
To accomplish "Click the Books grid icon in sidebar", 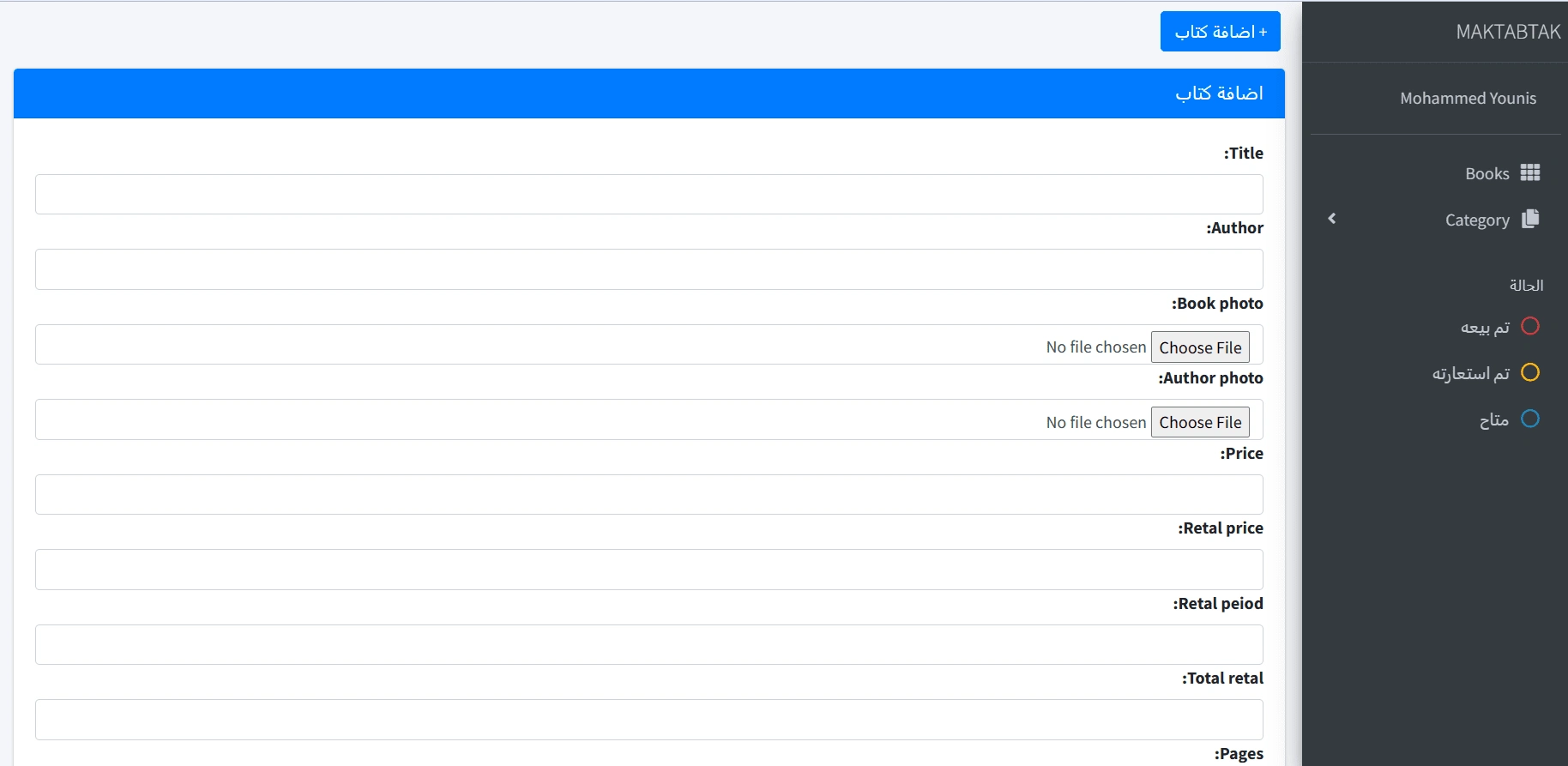I will pos(1530,173).
